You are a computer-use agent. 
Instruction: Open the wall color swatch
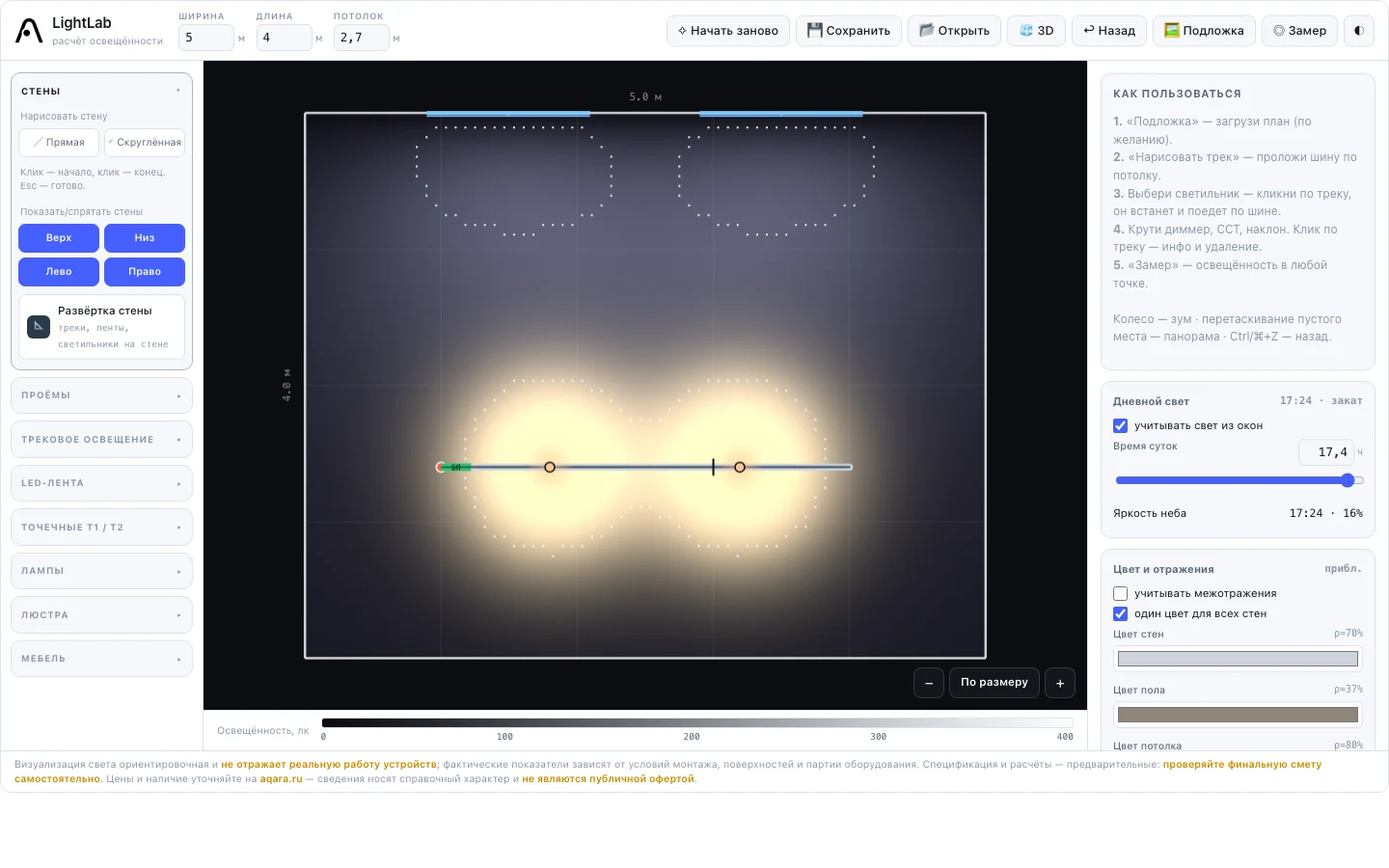1238,659
